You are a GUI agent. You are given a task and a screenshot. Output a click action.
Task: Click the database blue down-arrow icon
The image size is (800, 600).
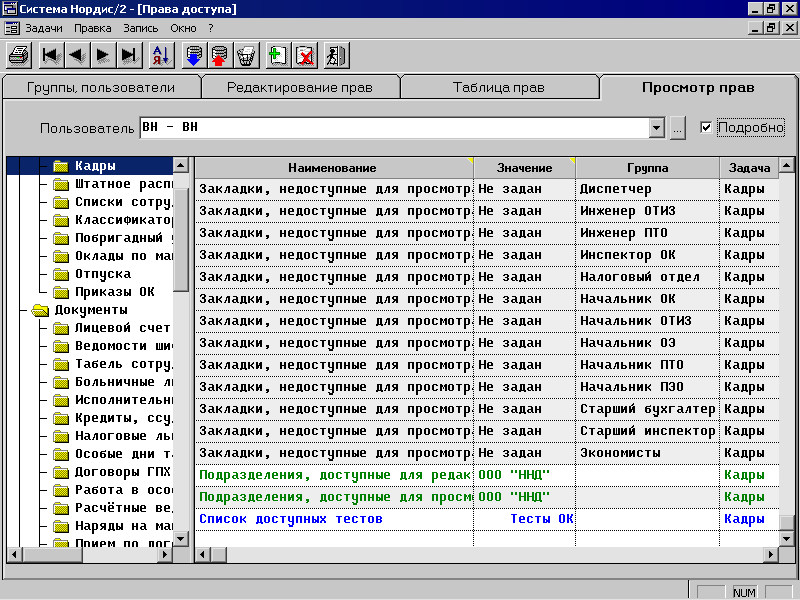pyautogui.click(x=194, y=55)
